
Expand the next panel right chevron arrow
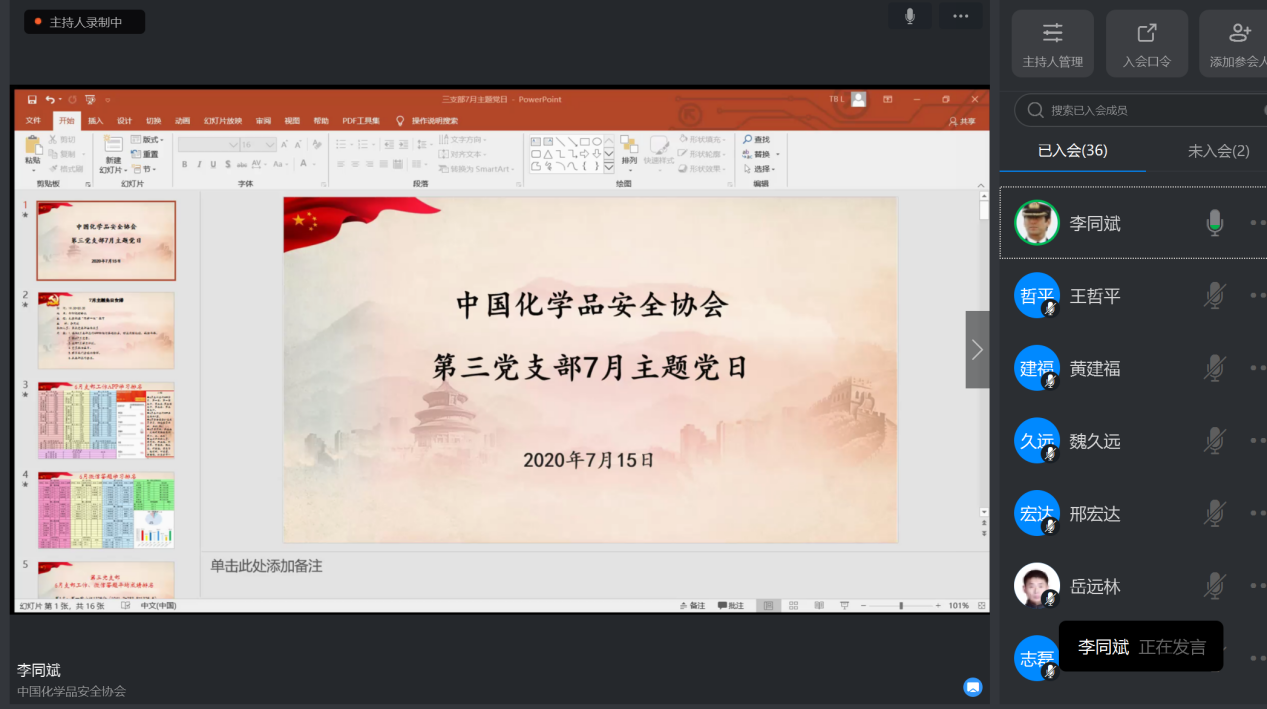click(x=977, y=349)
